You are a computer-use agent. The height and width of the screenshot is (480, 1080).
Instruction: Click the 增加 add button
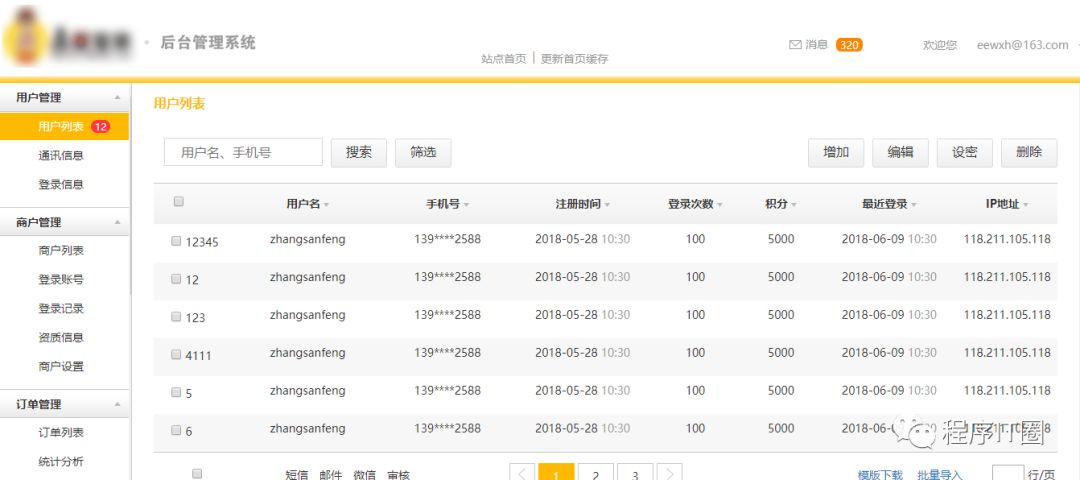[836, 153]
